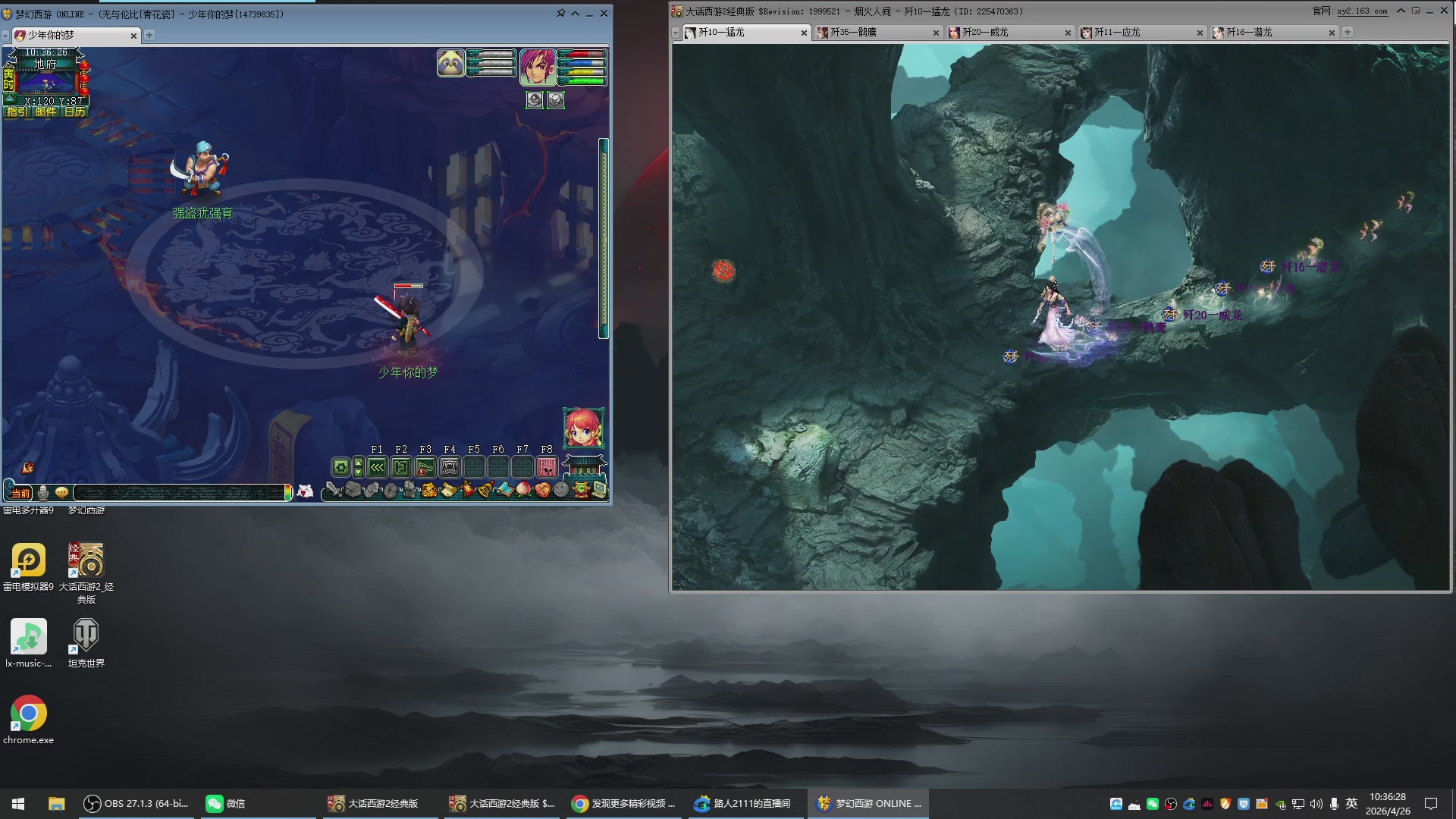This screenshot has width=1456, height=819.
Task: Open the 日历 calendar button
Action: [x=74, y=111]
